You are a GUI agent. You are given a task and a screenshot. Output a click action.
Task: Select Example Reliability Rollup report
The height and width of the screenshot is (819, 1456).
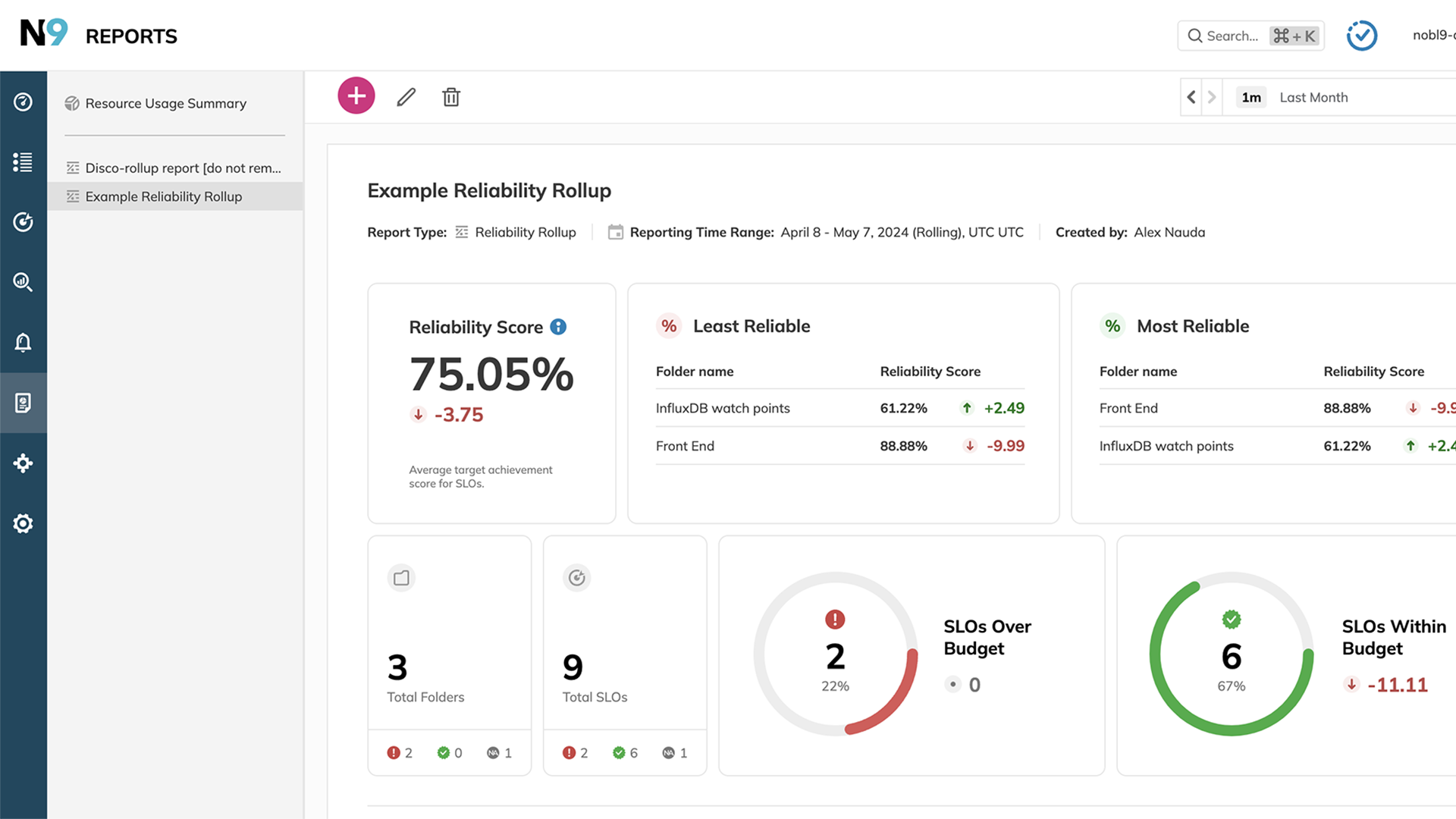tap(163, 196)
